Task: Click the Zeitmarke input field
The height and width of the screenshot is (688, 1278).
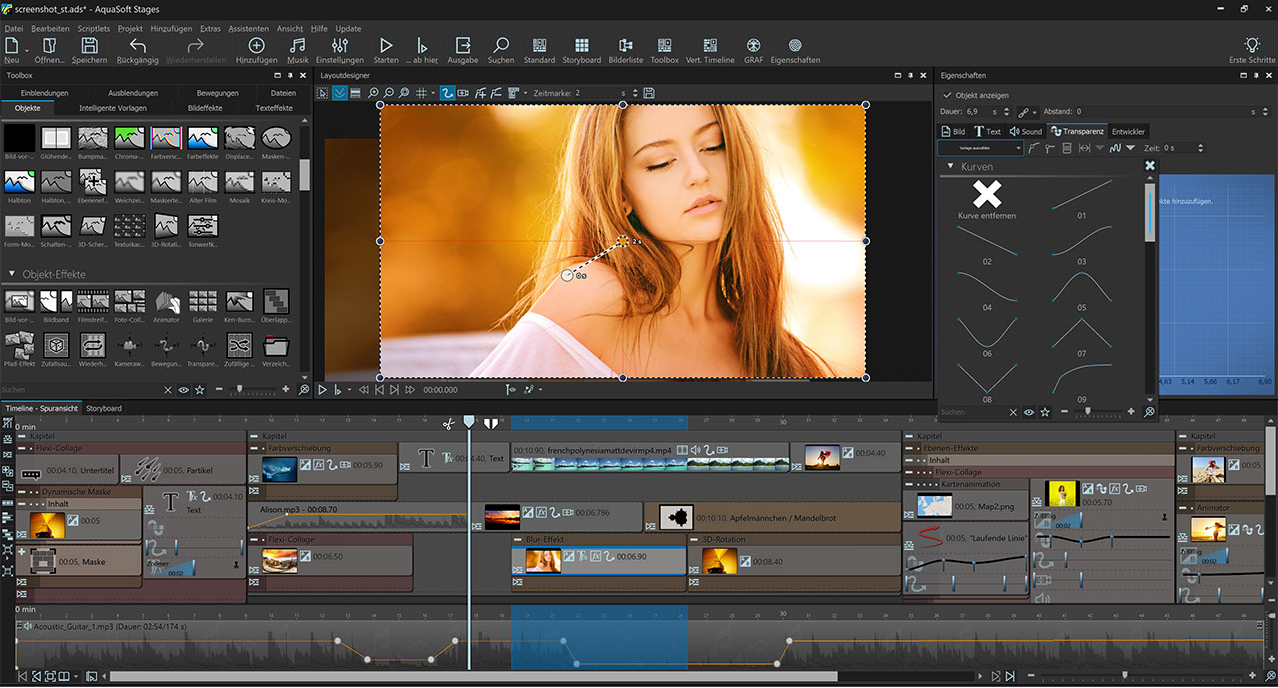Action: (x=597, y=93)
